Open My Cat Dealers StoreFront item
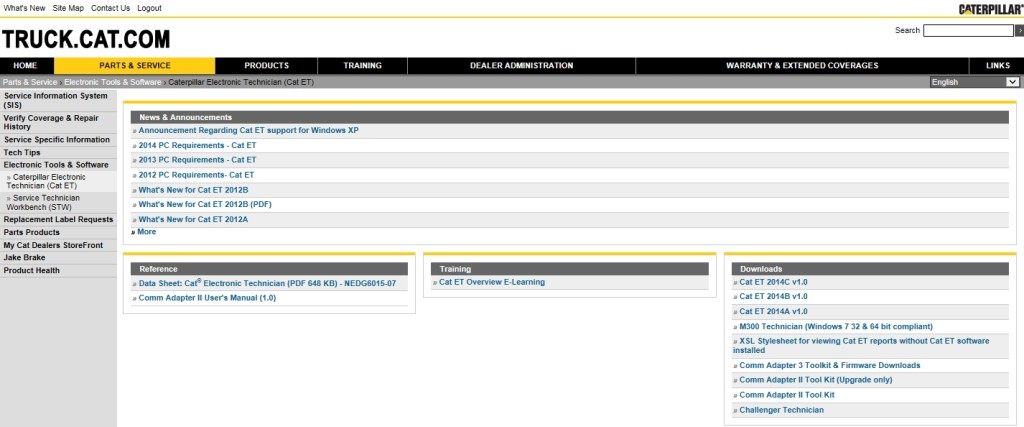This screenshot has height=427, width=1024. (x=58, y=245)
